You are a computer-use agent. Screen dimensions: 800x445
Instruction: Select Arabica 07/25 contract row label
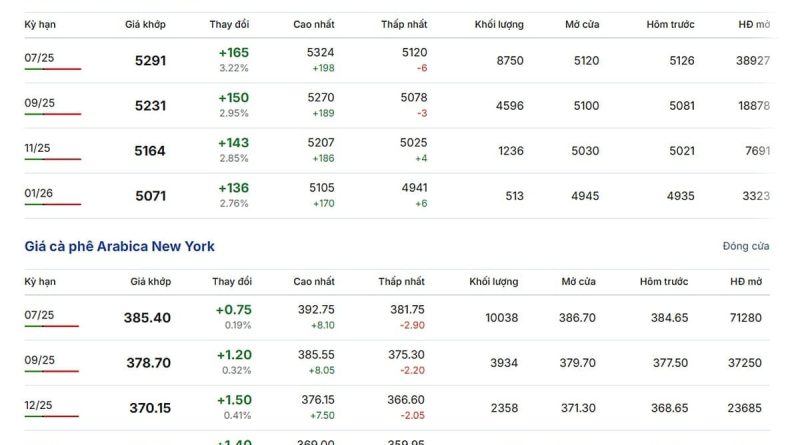[x=39, y=315]
